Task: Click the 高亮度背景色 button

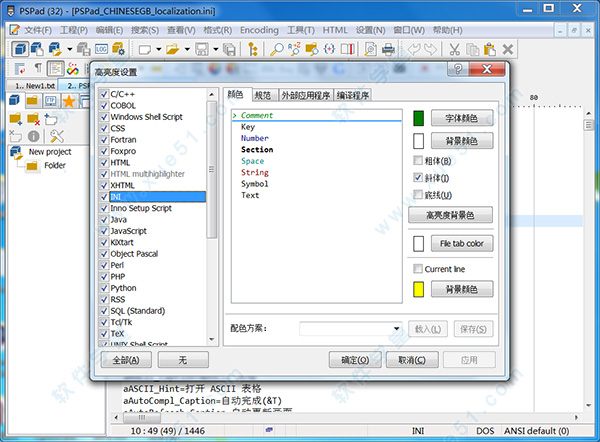Action: tap(450, 215)
